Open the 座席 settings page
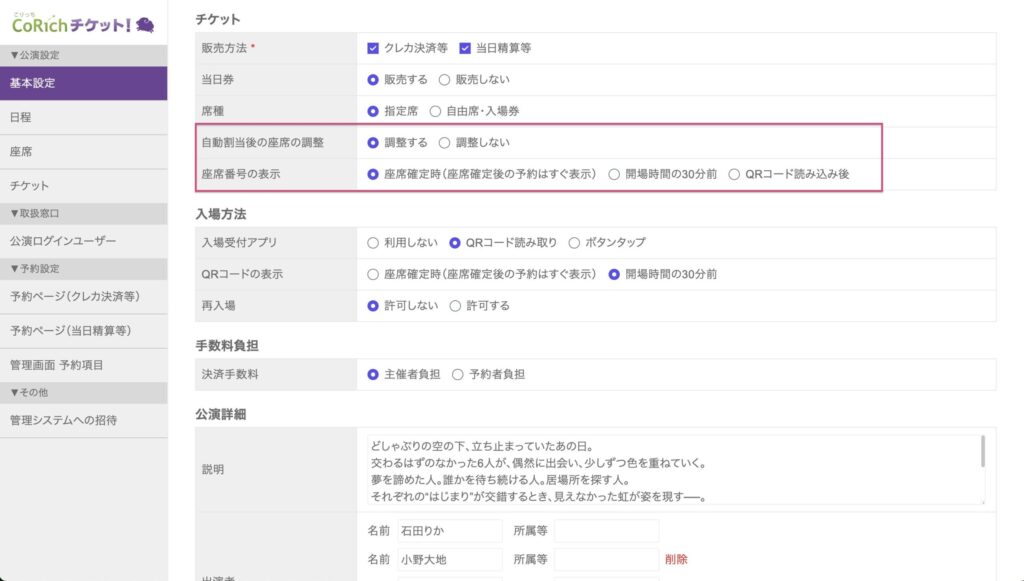This screenshot has height=581, width=1024. [x=21, y=152]
